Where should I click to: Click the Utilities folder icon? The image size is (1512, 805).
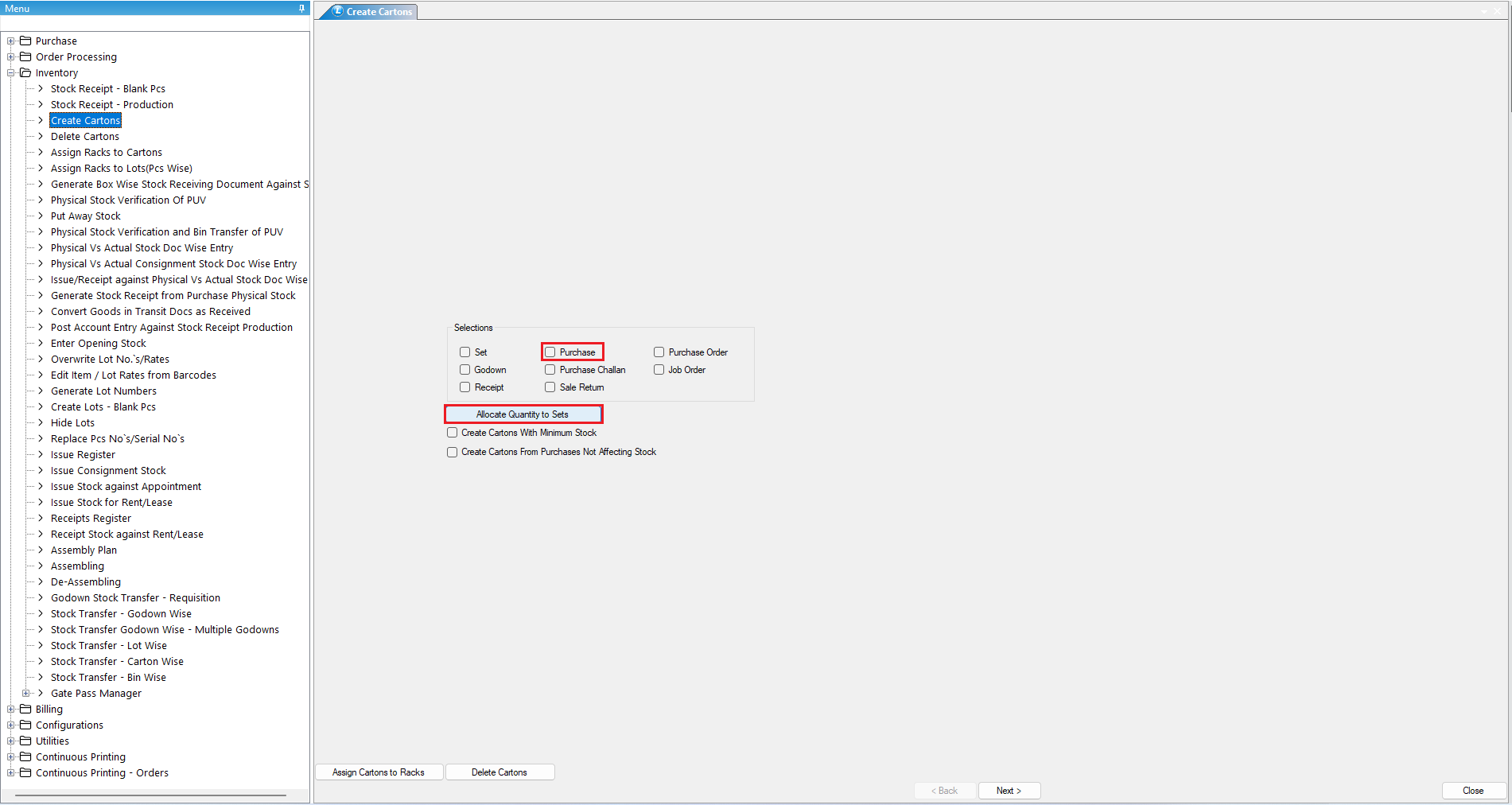click(x=25, y=741)
